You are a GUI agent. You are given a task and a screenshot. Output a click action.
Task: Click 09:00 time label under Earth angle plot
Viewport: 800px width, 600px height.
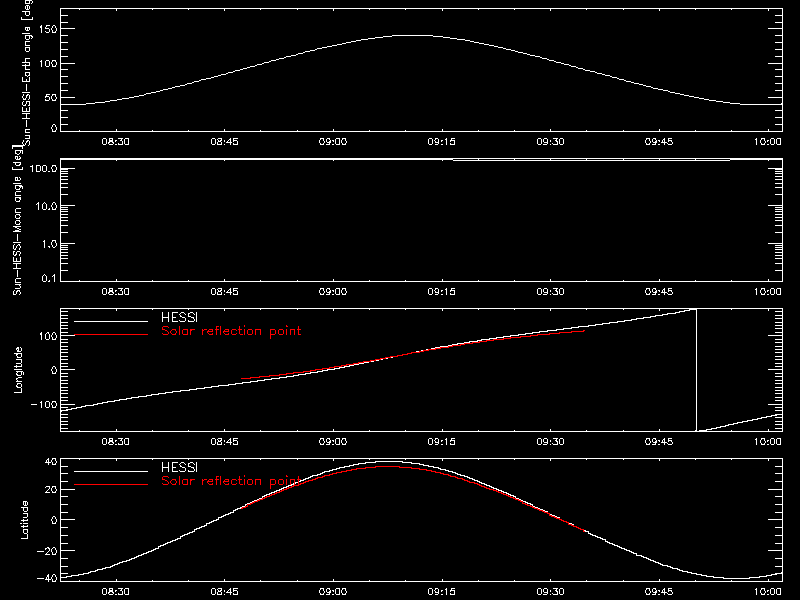[333, 142]
